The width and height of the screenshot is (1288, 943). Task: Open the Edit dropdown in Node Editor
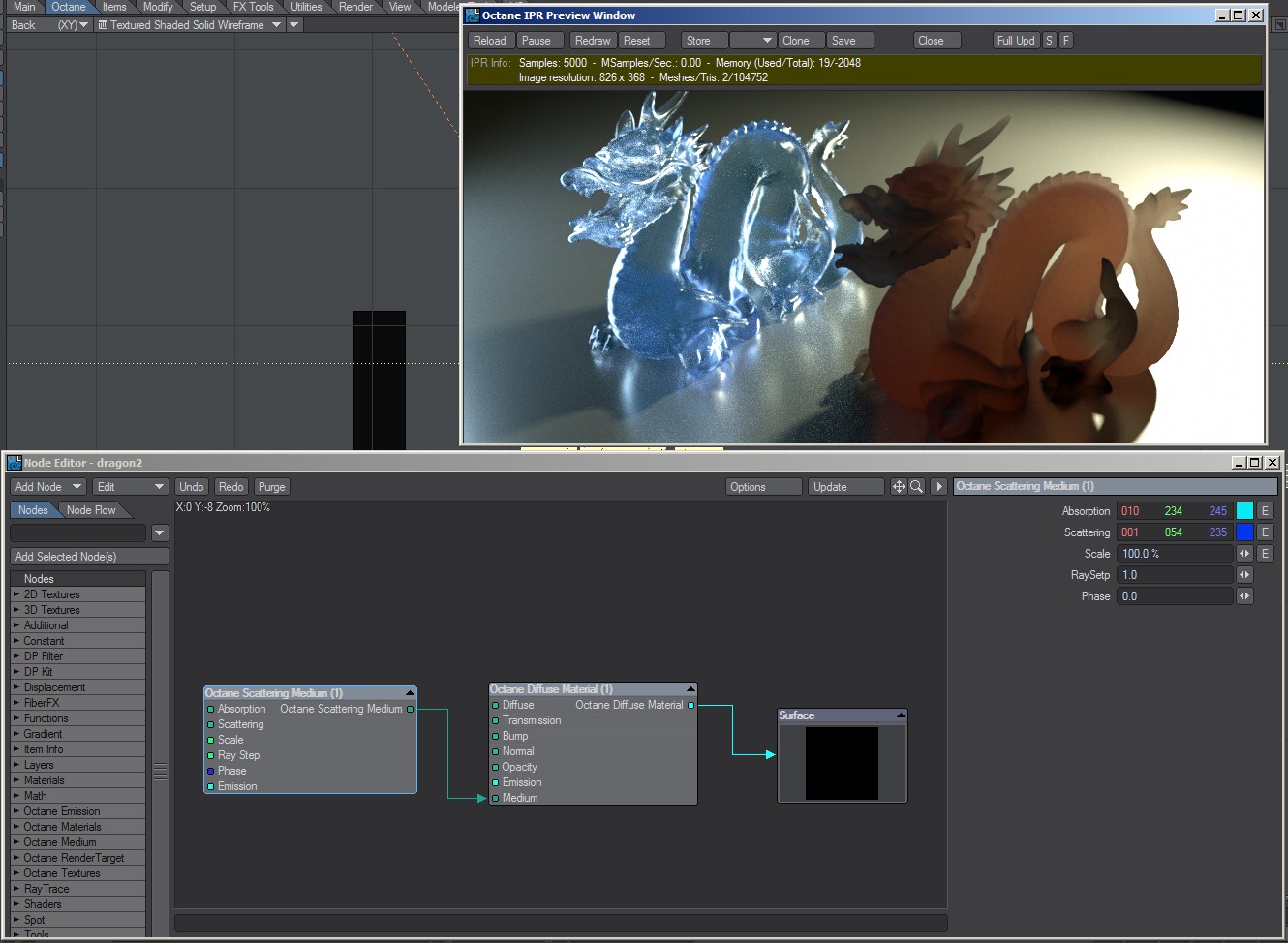point(132,487)
